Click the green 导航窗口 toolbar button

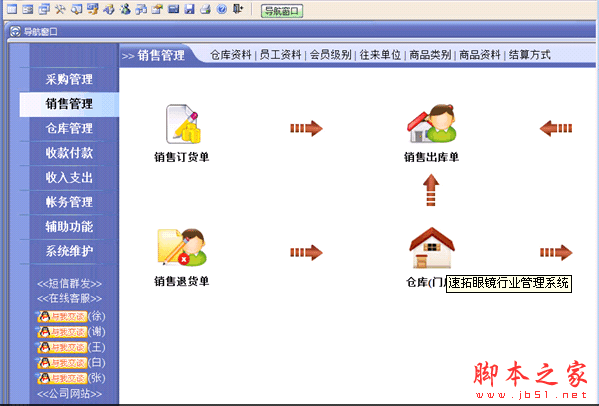tap(282, 11)
